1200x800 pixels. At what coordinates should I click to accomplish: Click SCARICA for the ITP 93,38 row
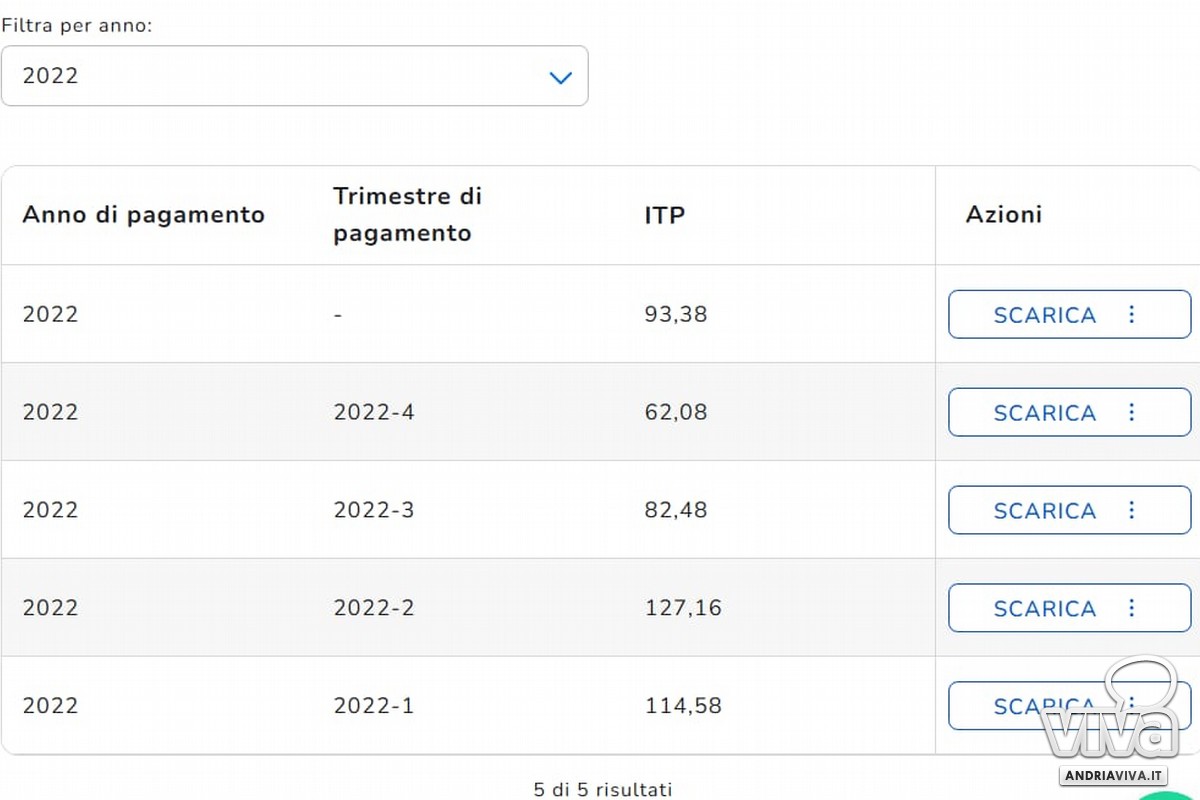tap(1044, 314)
